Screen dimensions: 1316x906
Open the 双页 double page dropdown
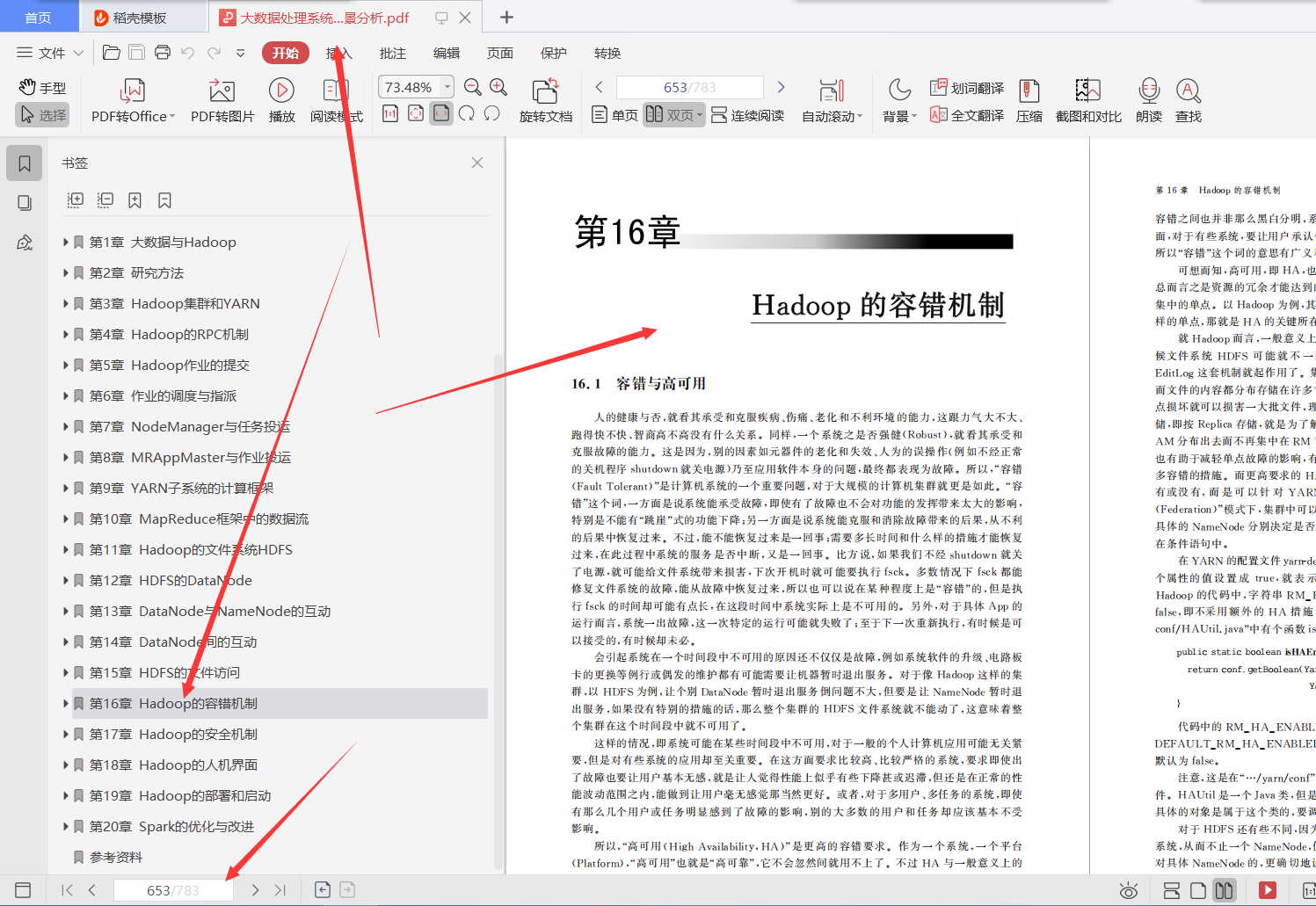coord(700,115)
